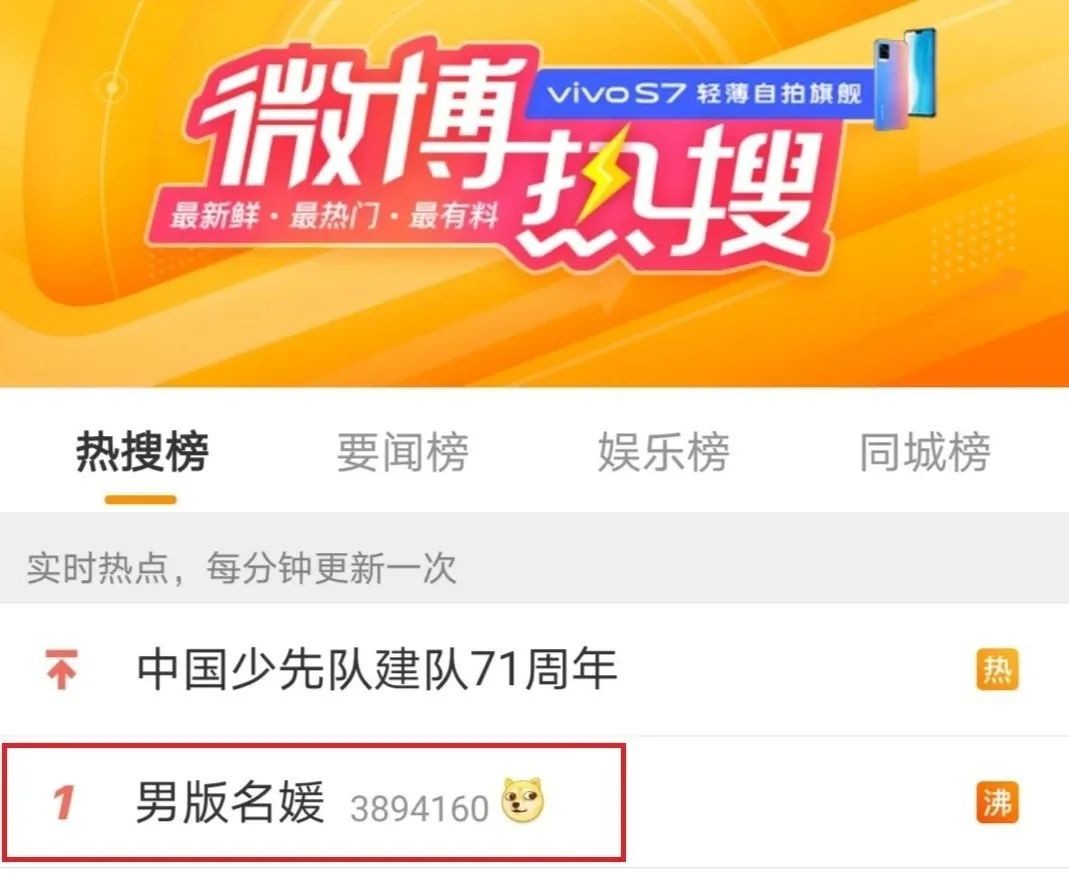Click the orange 热 badge

[x=997, y=669]
